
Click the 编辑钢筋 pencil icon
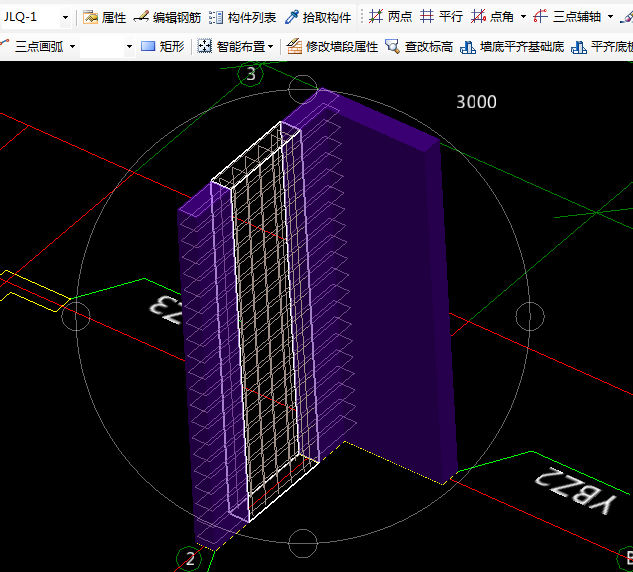(141, 17)
